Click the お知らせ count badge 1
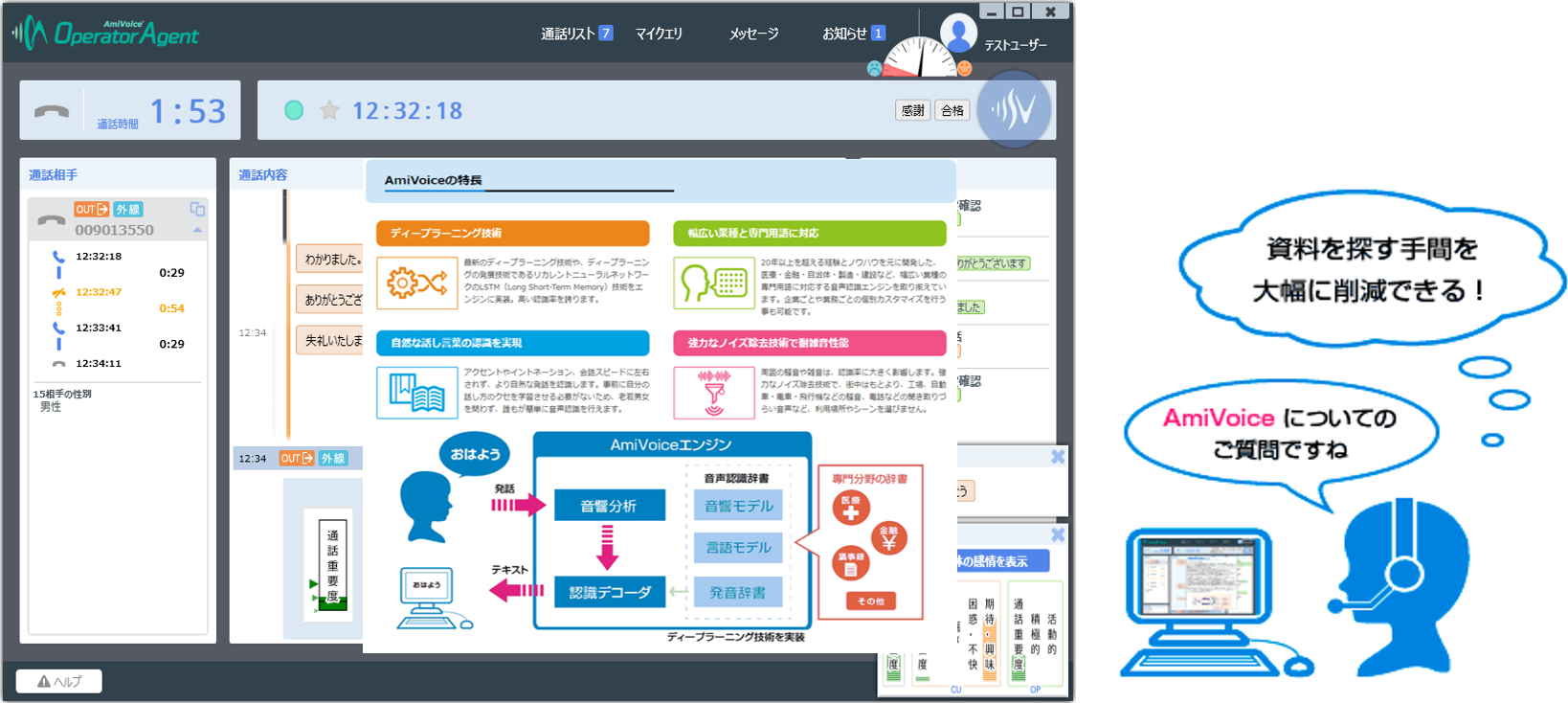The width and height of the screenshot is (1568, 703). pos(879,34)
